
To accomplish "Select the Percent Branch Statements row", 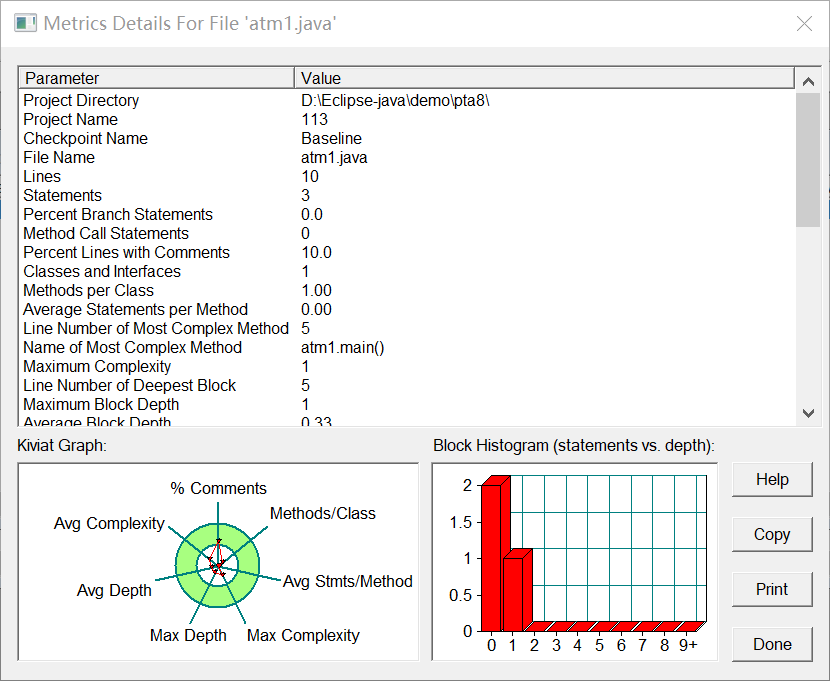I will pos(408,215).
